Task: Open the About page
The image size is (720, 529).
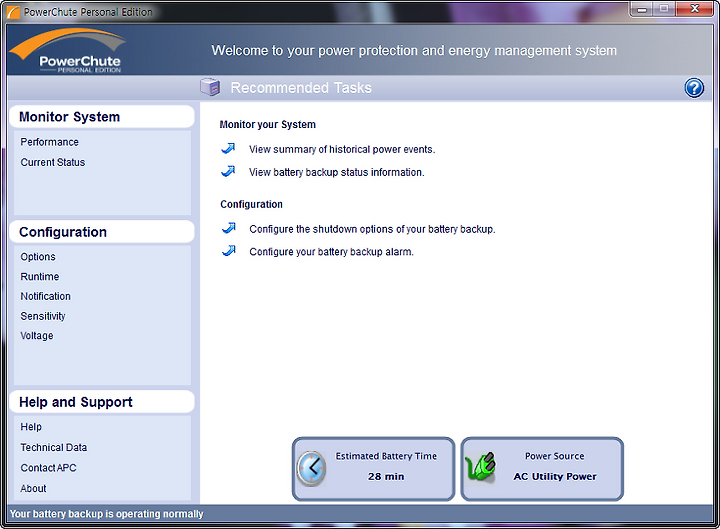Action: click(x=33, y=488)
